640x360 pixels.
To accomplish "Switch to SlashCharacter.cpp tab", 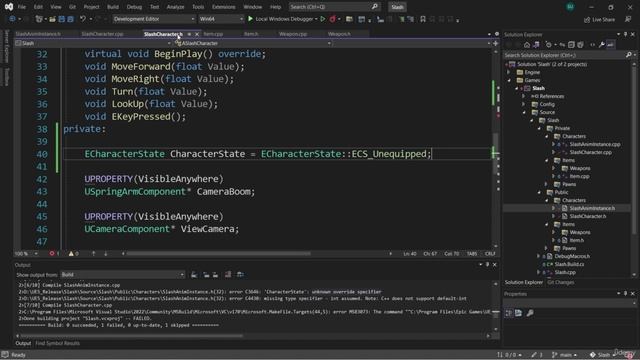I will pyautogui.click(x=102, y=34).
